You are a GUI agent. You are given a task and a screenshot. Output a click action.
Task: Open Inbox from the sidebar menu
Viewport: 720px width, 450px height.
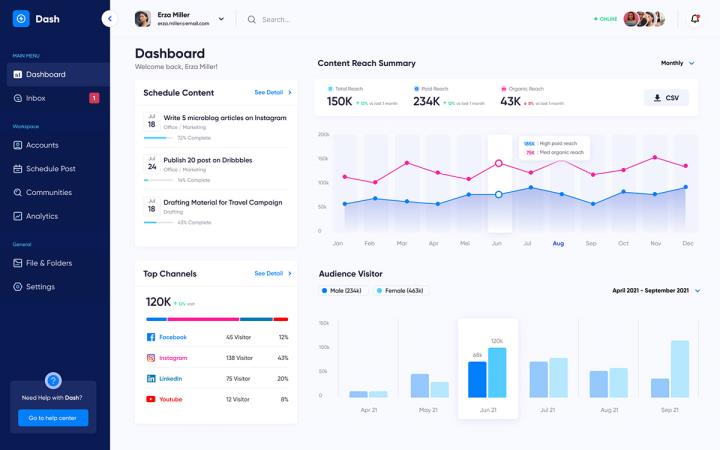click(35, 98)
